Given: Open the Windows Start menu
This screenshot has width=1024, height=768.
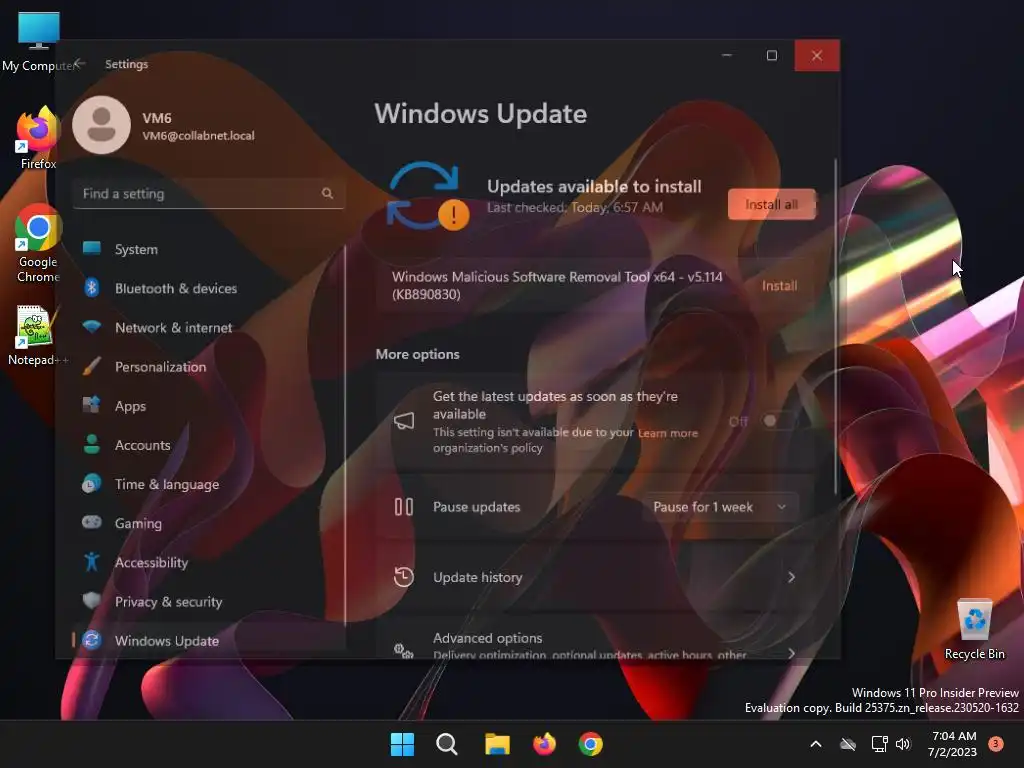Looking at the screenshot, I should [402, 744].
